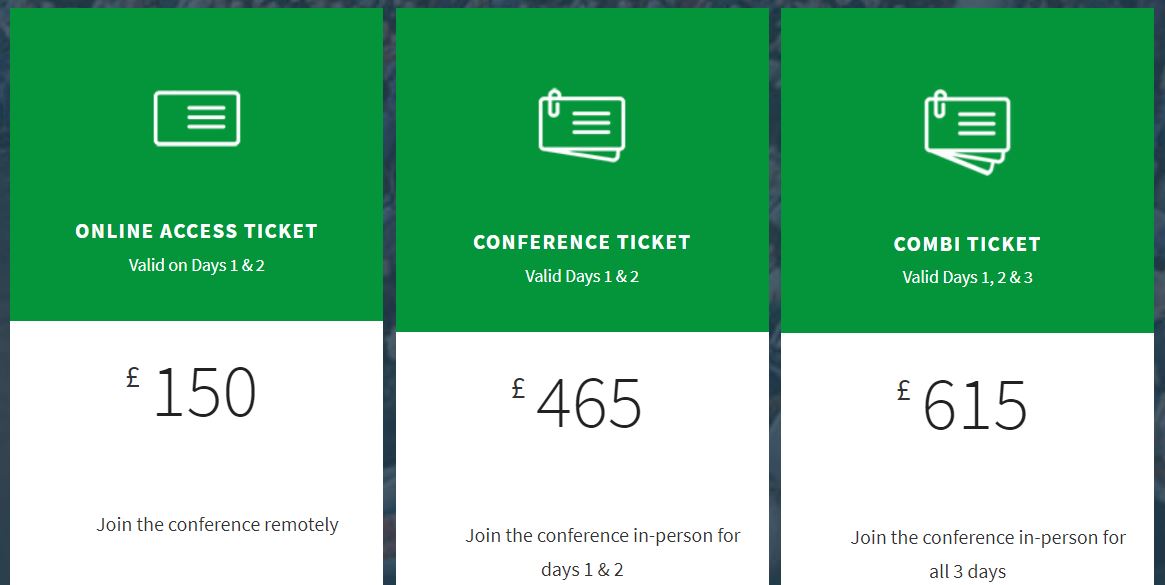
Task: Click the Combi Ticket stacked cards icon
Action: pyautogui.click(x=967, y=131)
